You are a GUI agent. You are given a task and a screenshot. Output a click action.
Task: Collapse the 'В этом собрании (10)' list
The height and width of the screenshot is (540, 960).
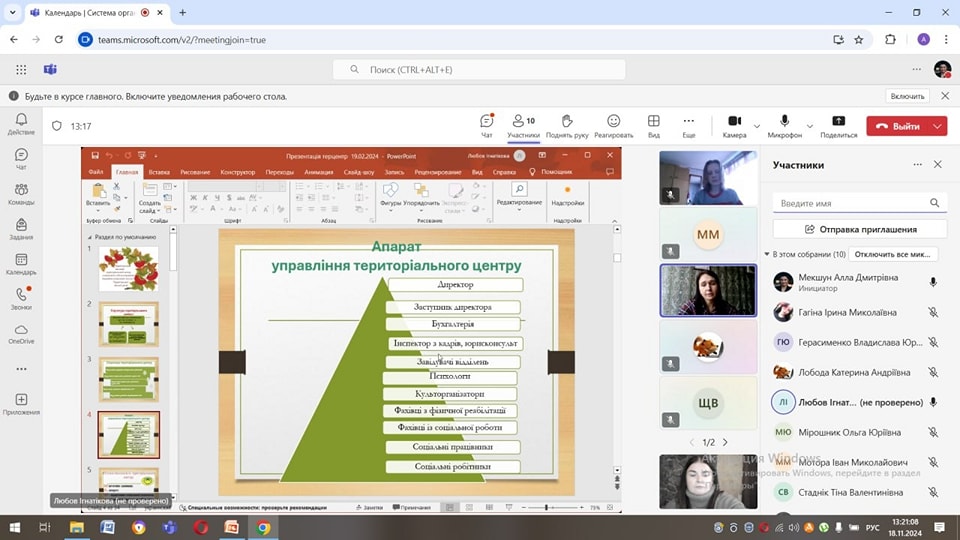pos(767,254)
